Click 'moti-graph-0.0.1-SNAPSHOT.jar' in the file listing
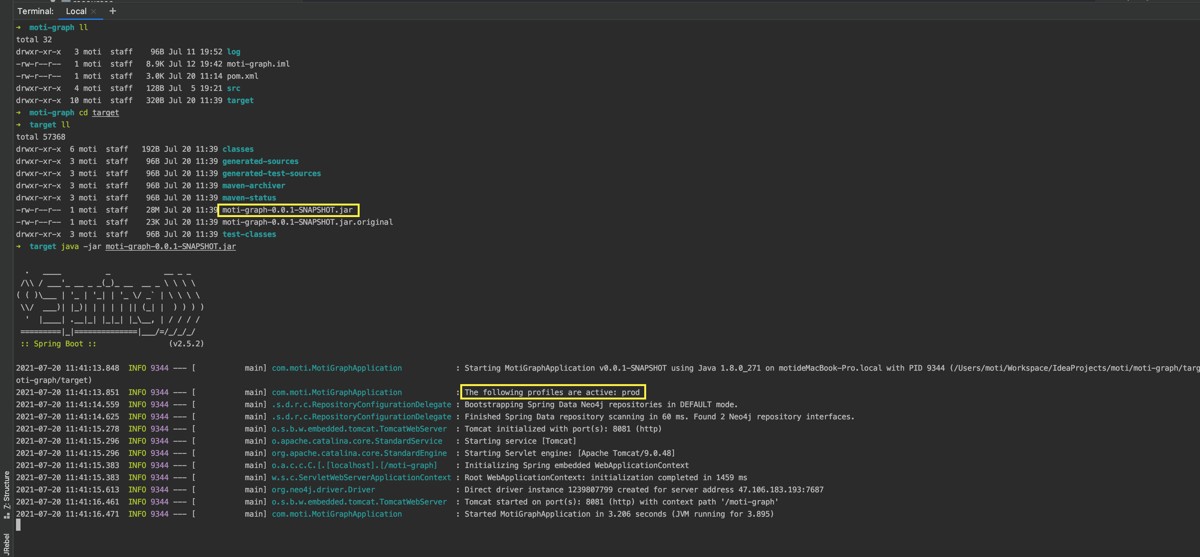 pyautogui.click(x=288, y=210)
